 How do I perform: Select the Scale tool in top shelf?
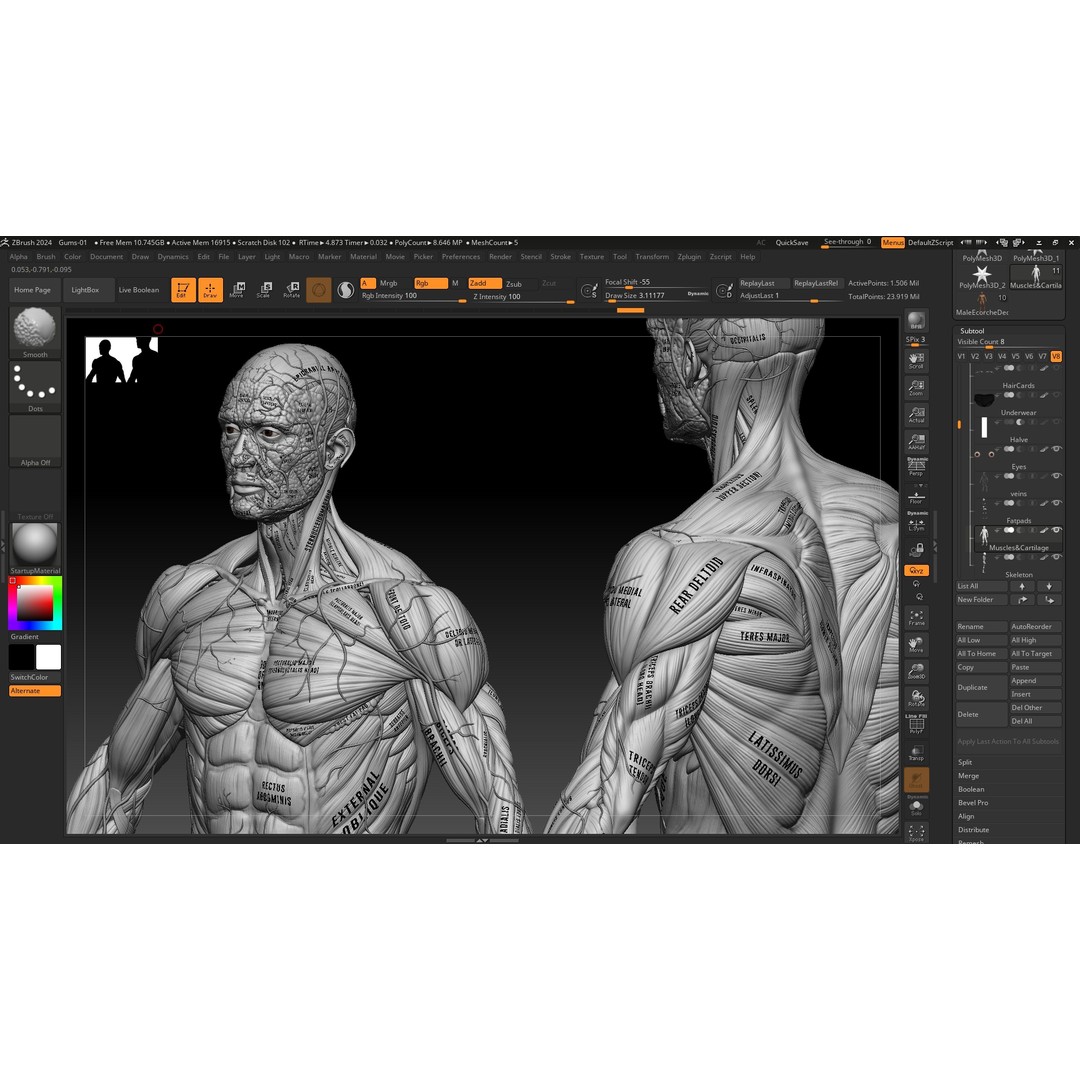(x=264, y=290)
